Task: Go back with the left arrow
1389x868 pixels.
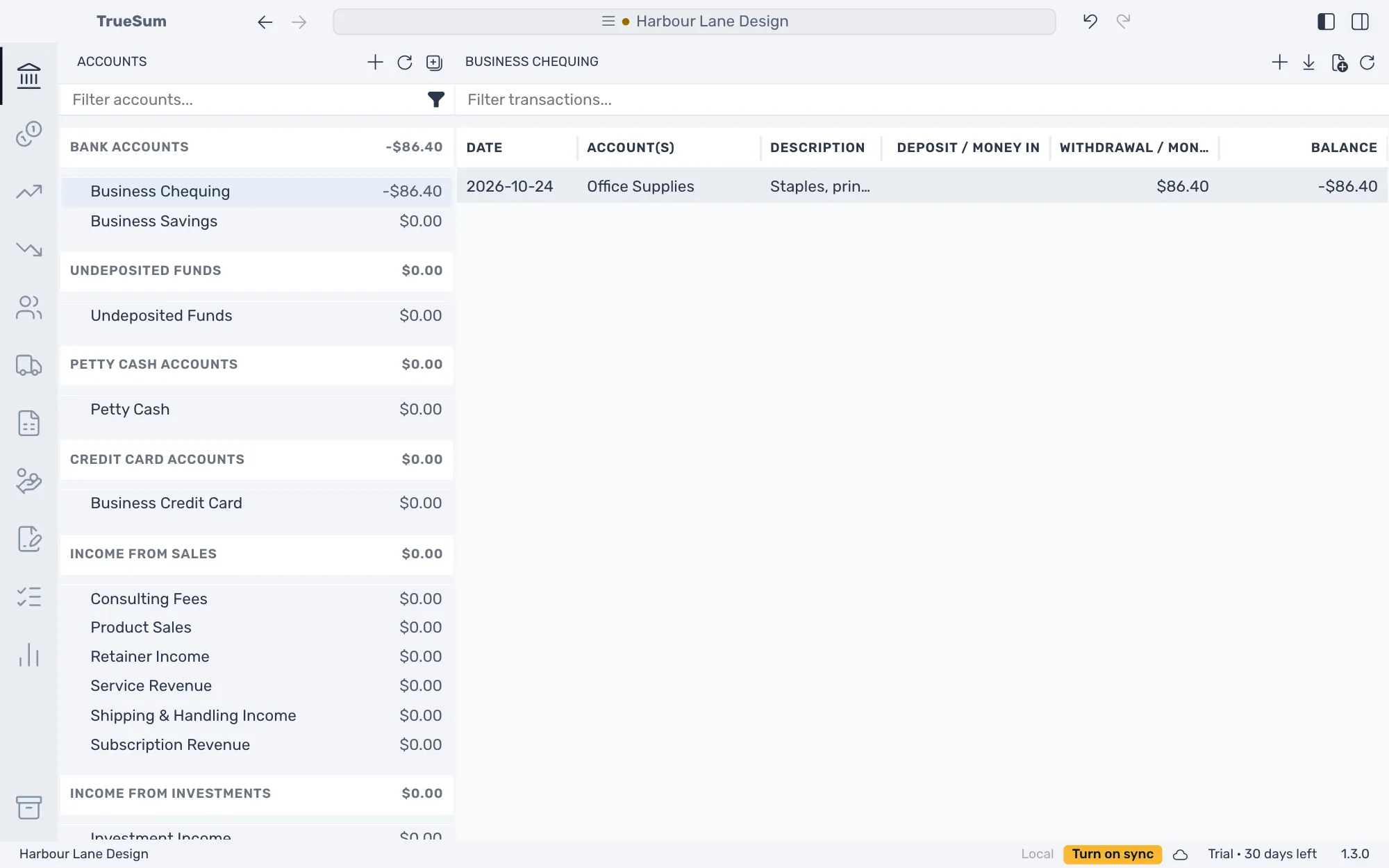Action: (x=265, y=22)
